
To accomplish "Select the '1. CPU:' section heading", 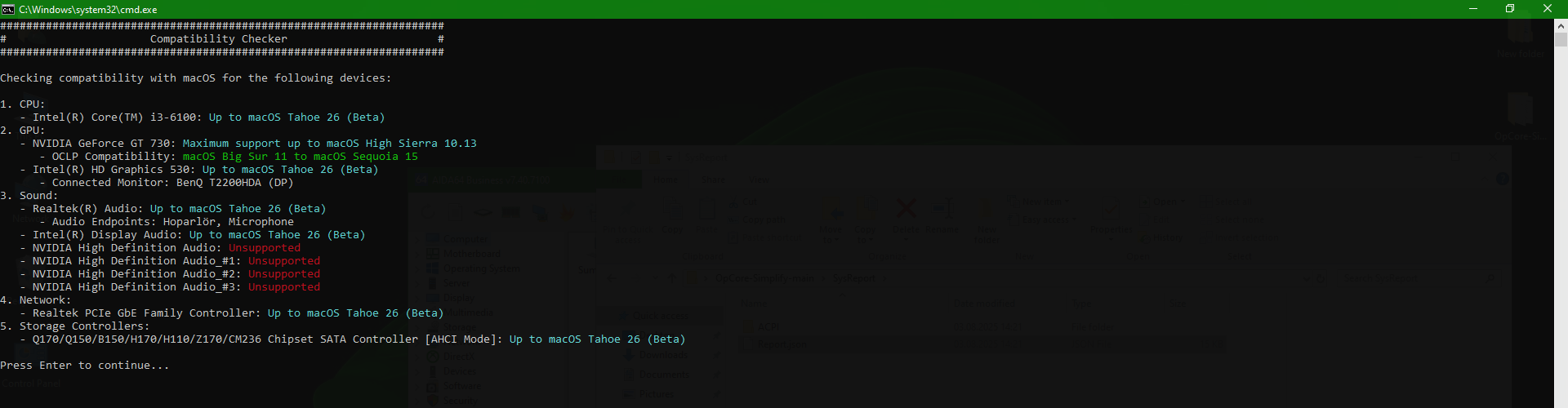I will [23, 104].
